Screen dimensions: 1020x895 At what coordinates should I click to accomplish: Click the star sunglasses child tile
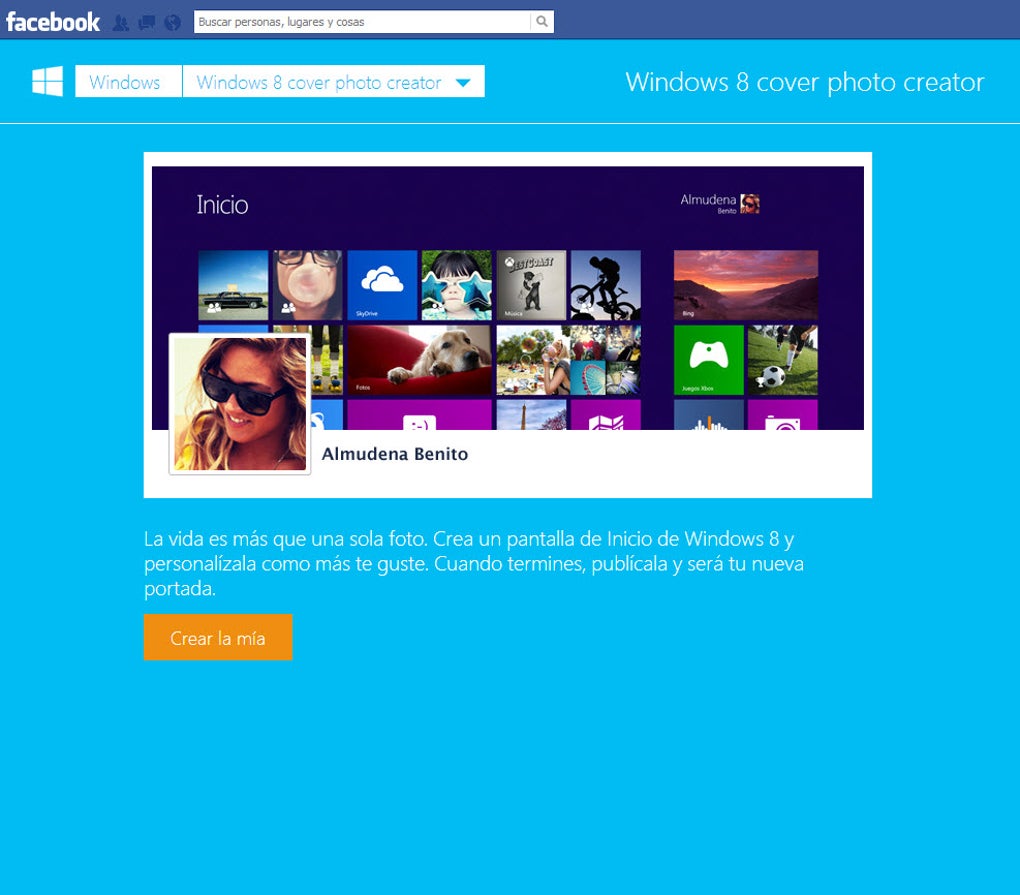(x=457, y=286)
